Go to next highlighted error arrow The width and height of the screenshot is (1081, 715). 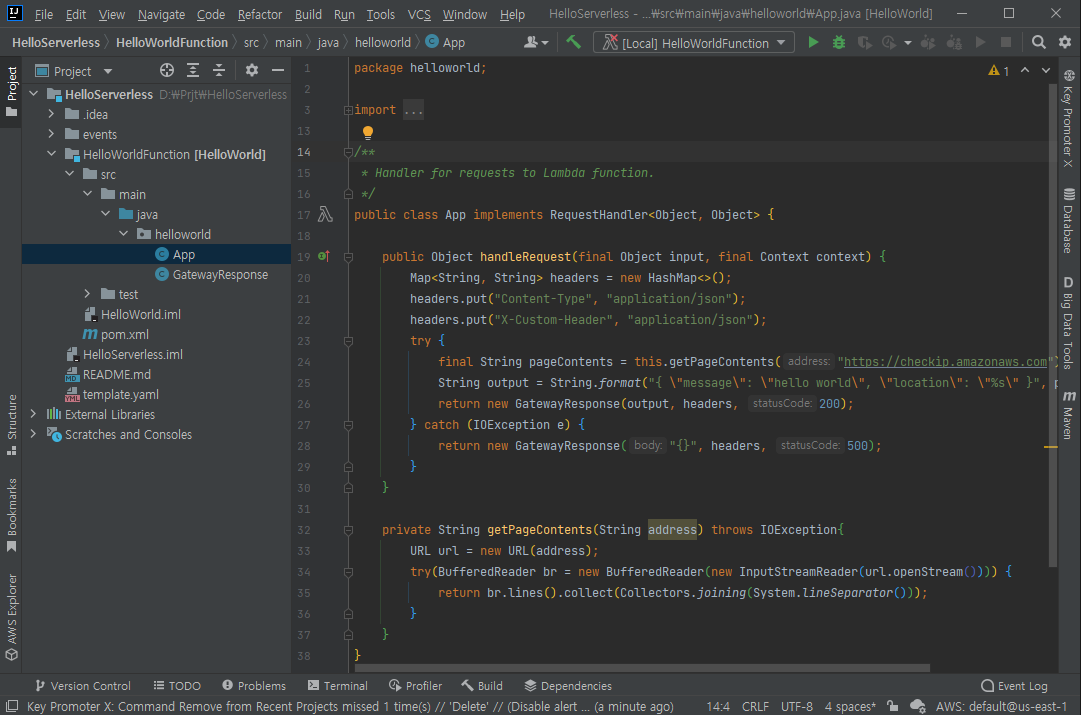1046,70
